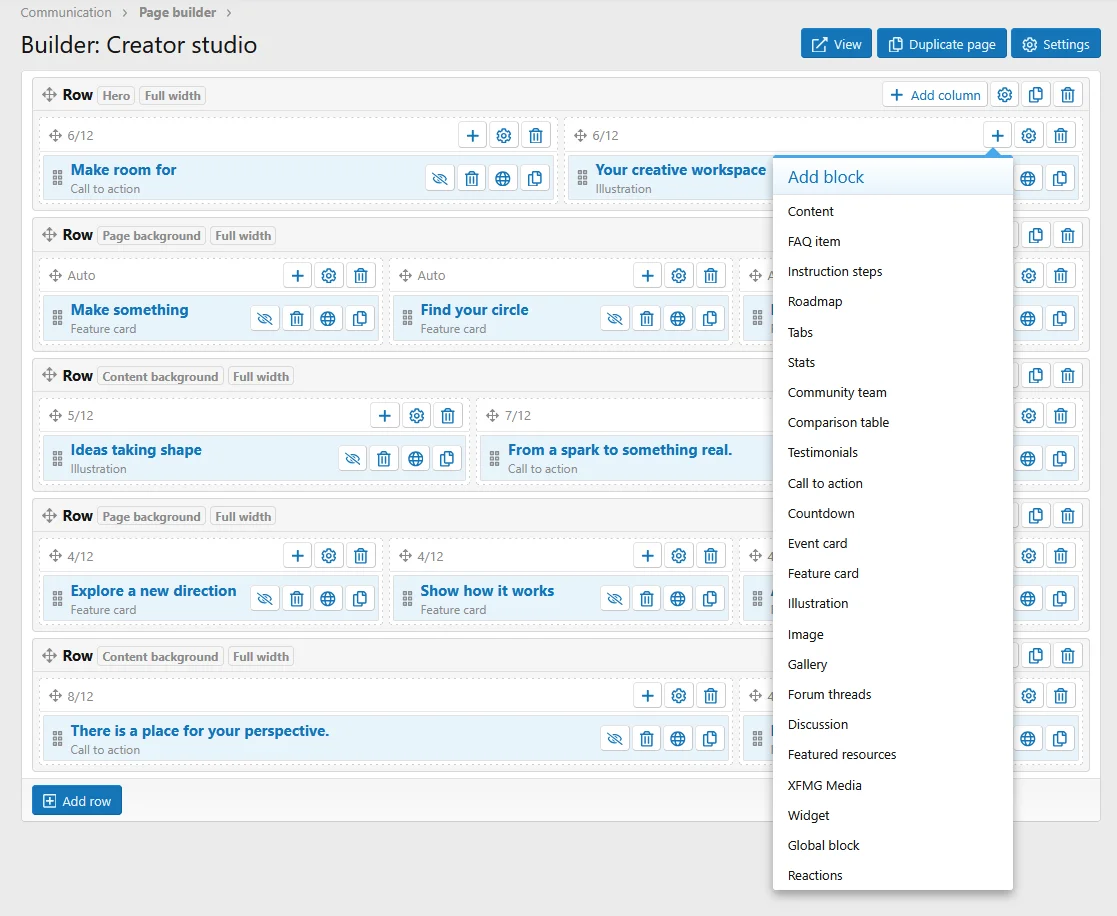This screenshot has height=916, width=1117.
Task: Open add-block menu in first 6/12 column
Action: point(472,135)
